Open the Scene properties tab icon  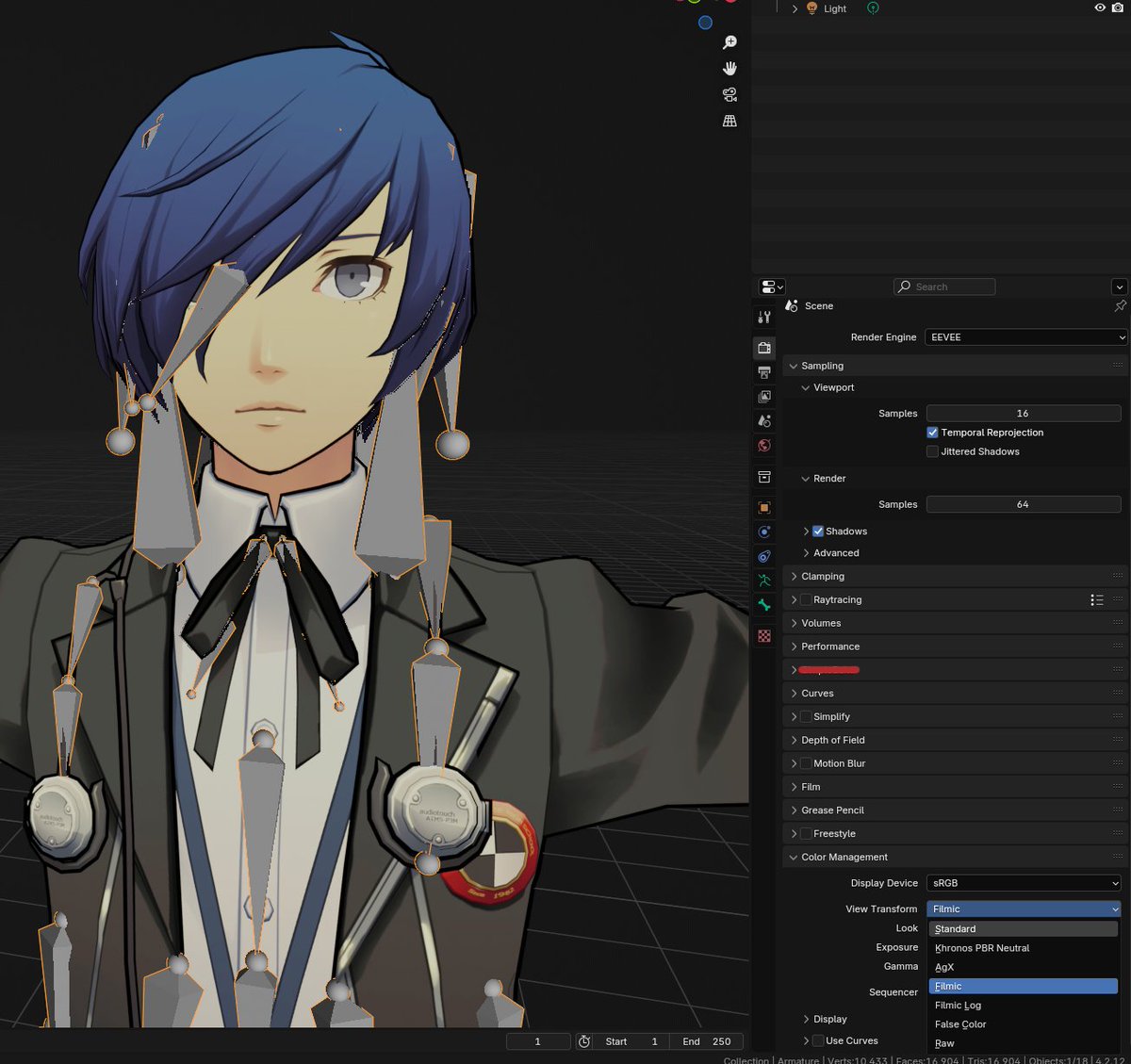(x=764, y=421)
